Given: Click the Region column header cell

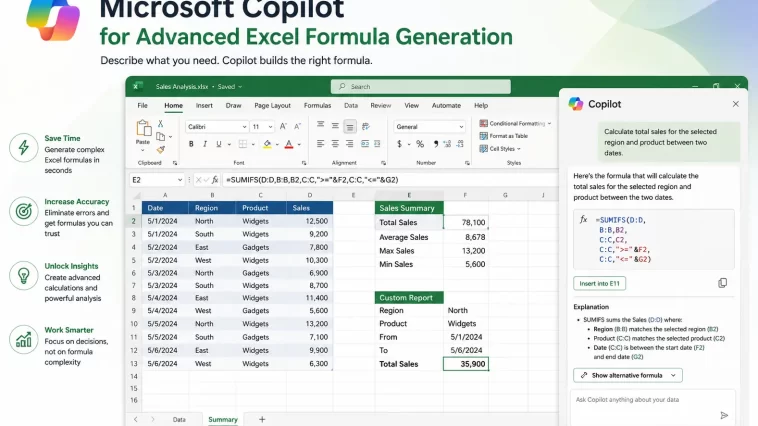Looking at the screenshot, I should (212, 208).
